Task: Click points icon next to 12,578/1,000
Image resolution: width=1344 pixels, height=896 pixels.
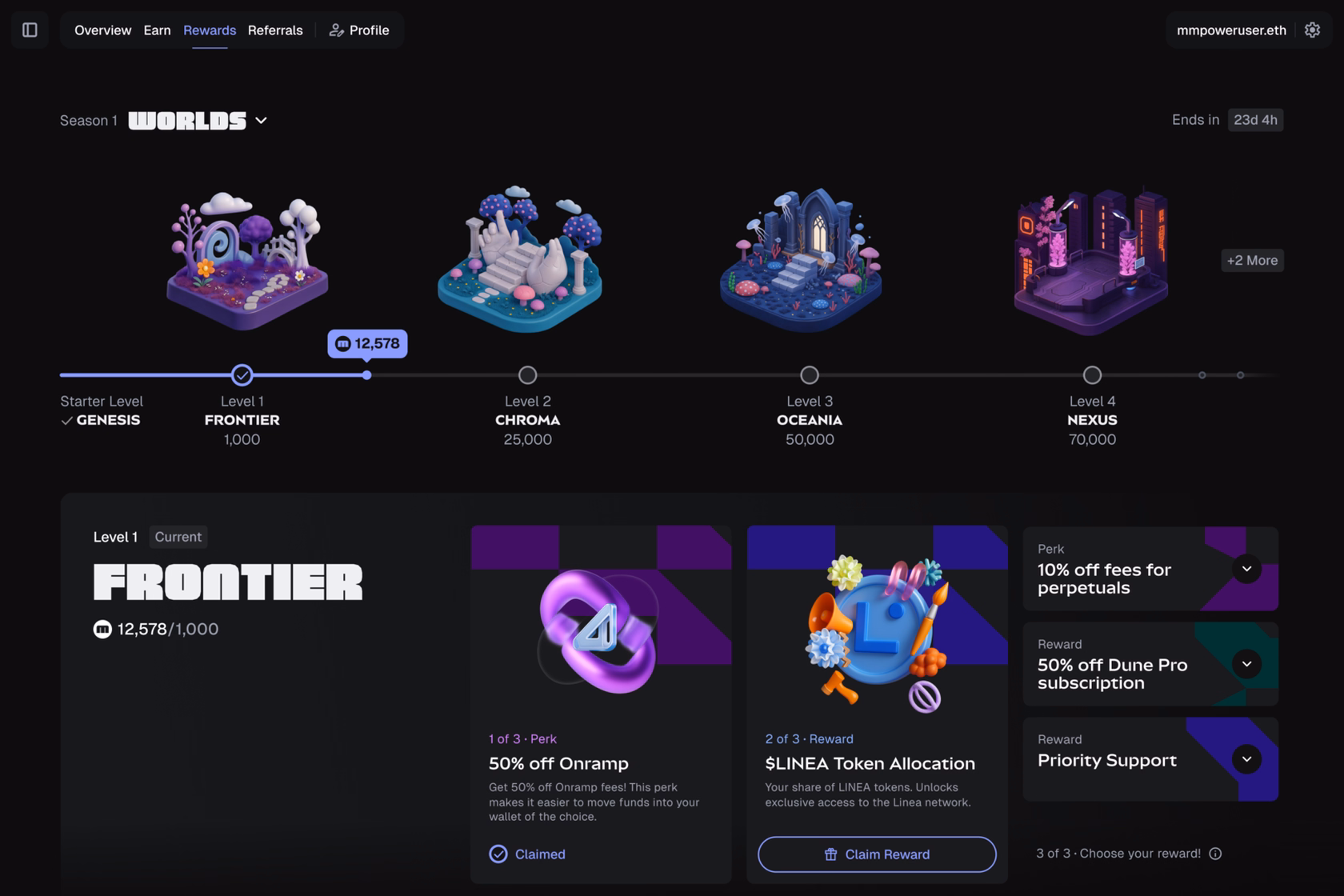Action: point(102,630)
